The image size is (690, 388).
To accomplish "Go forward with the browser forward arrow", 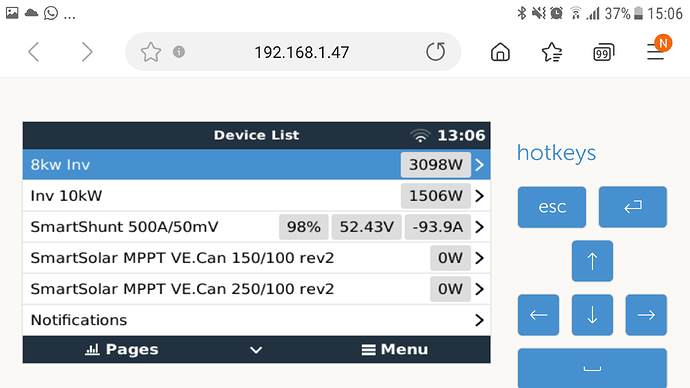I will pos(87,52).
